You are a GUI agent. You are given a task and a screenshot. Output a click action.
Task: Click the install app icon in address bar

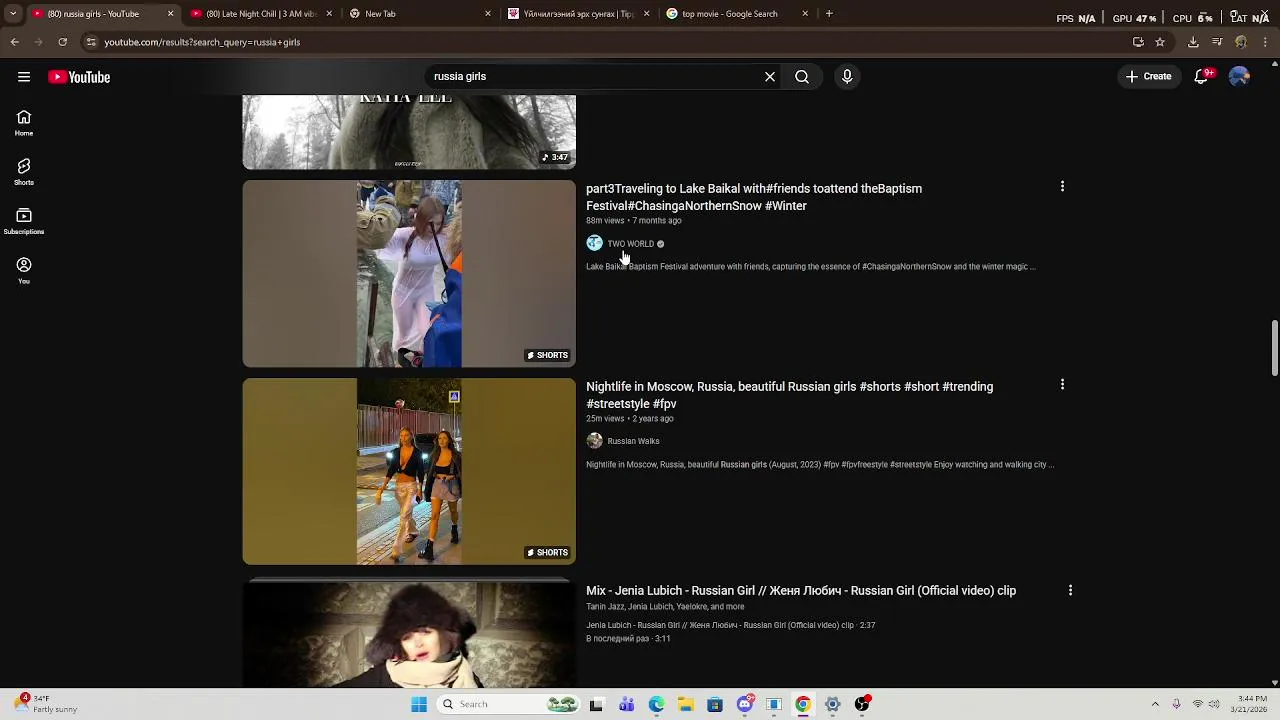pyautogui.click(x=1138, y=42)
